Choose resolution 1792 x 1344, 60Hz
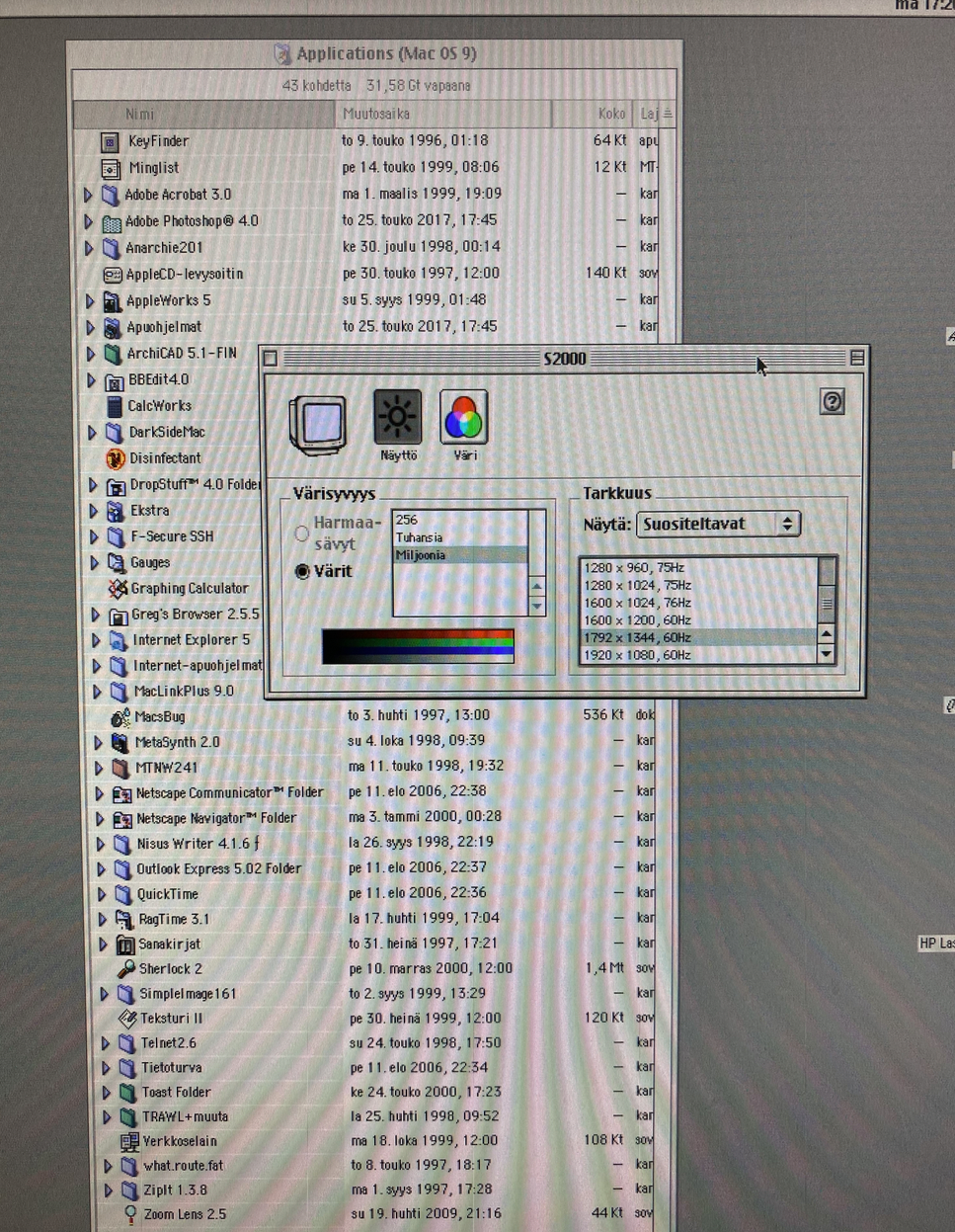The image size is (955, 1232). [x=699, y=638]
